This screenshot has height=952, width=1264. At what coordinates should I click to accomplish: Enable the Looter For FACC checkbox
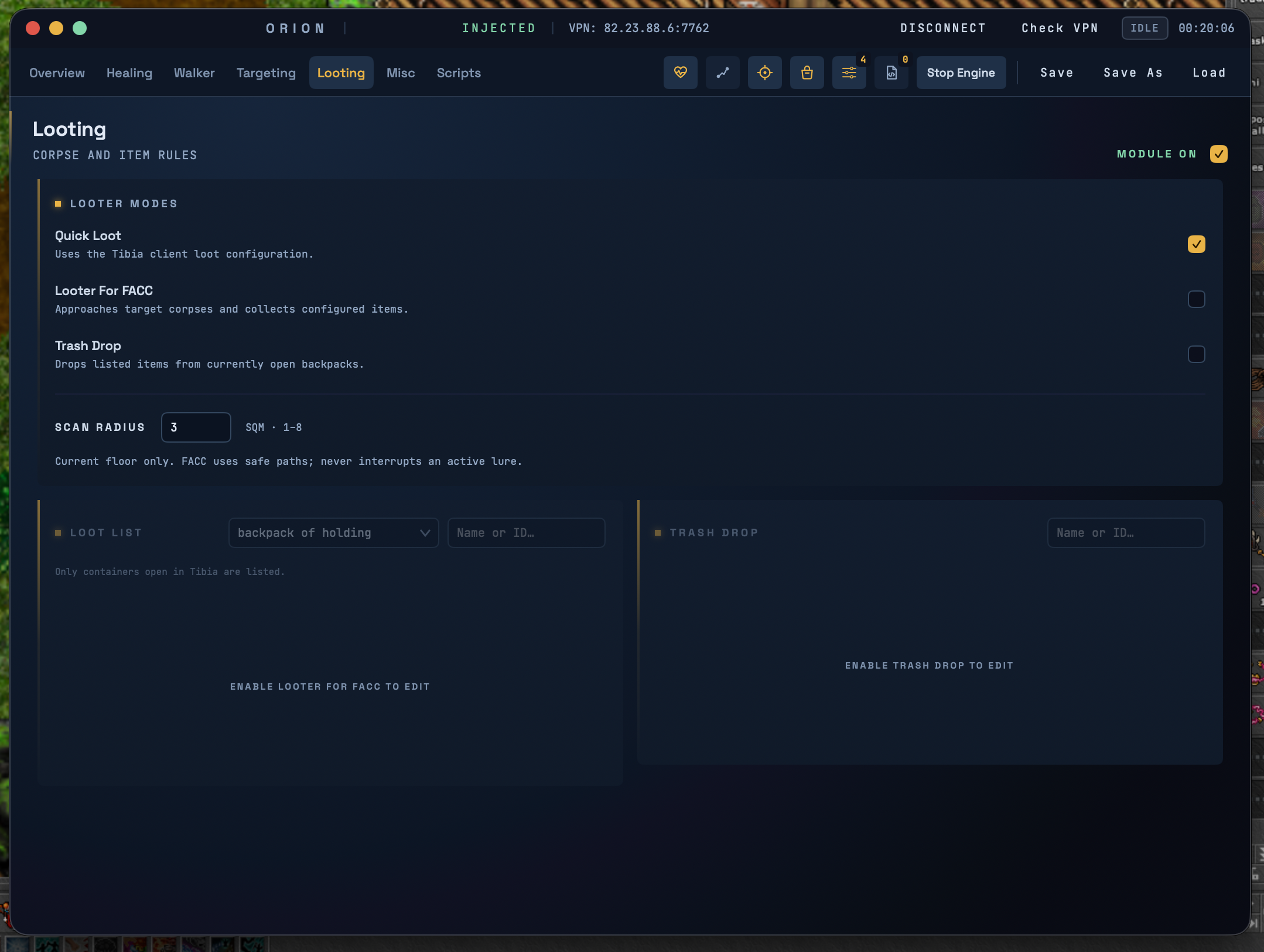point(1196,299)
